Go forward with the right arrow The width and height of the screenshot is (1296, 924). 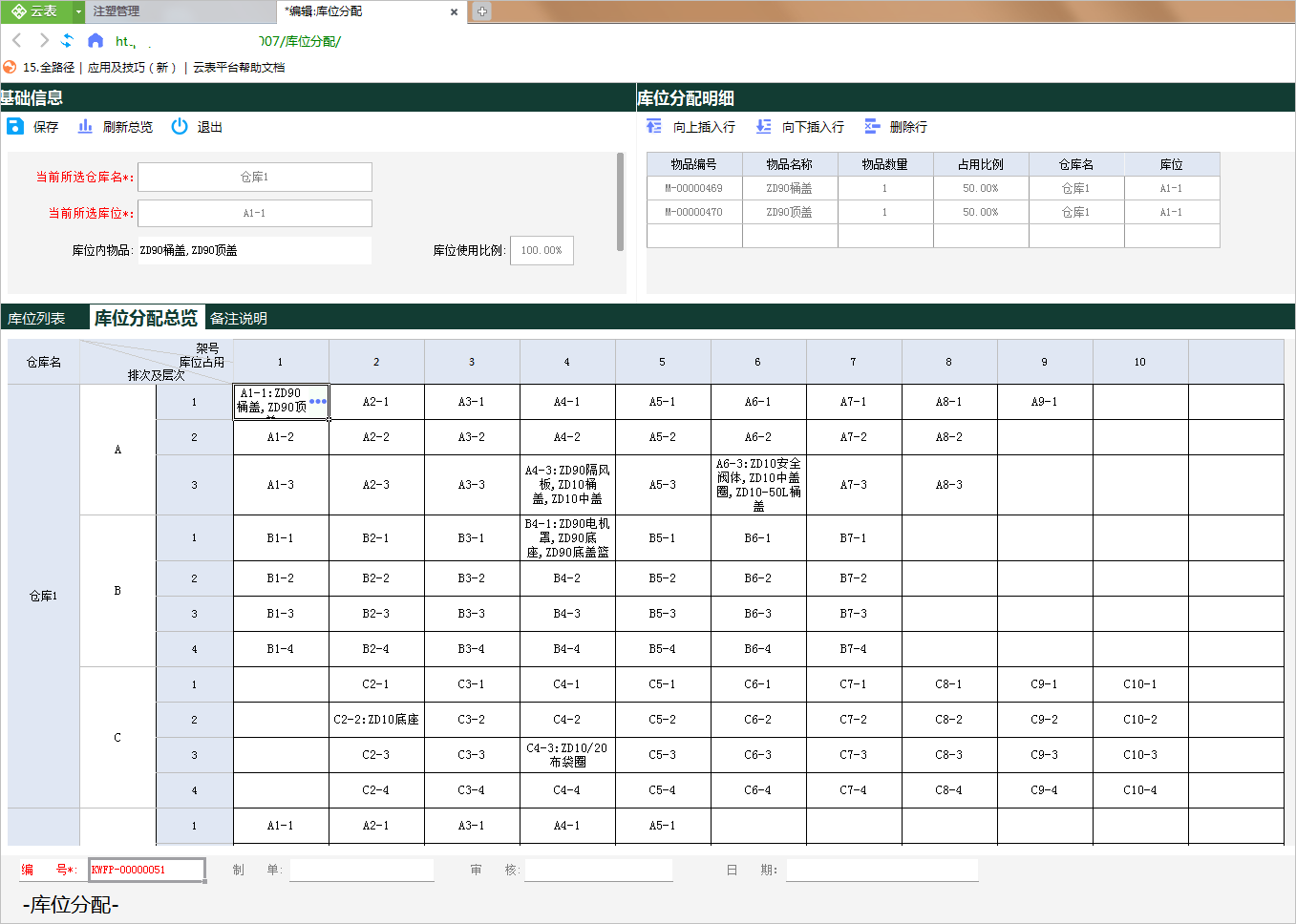tap(43, 40)
